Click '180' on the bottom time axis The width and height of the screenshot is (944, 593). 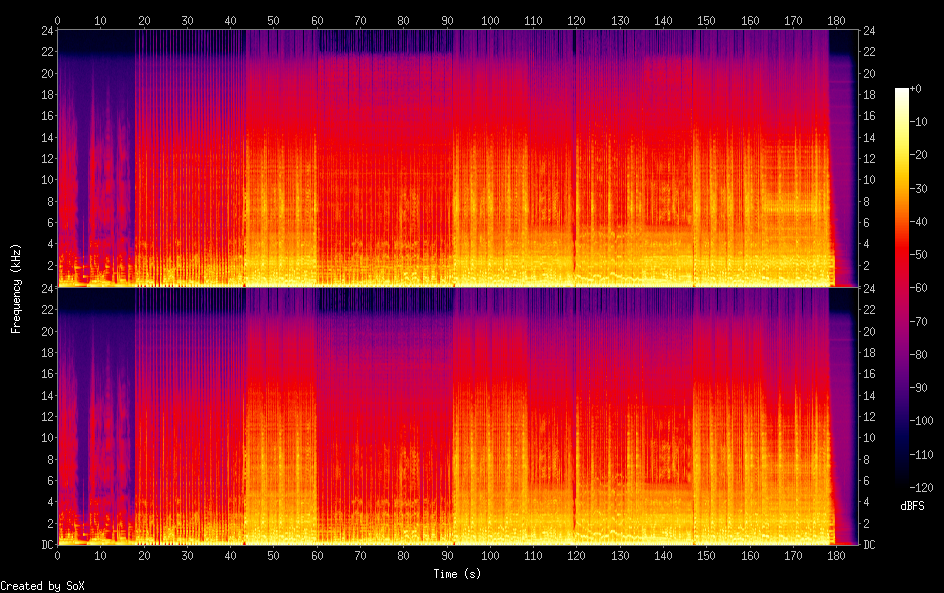[x=836, y=556]
